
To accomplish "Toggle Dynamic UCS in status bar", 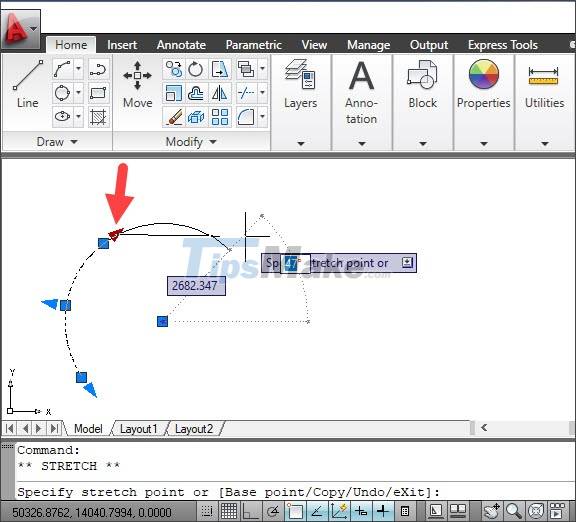I will point(339,511).
